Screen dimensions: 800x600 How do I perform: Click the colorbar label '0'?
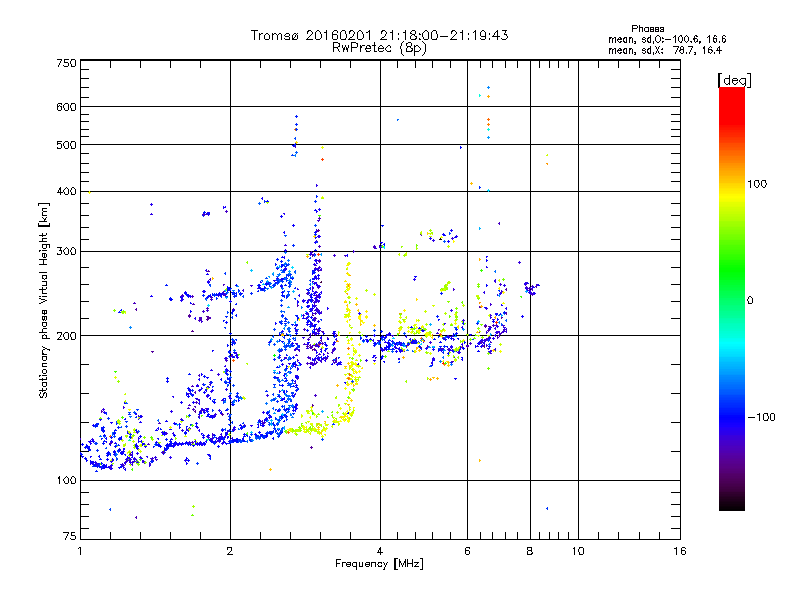(x=750, y=301)
